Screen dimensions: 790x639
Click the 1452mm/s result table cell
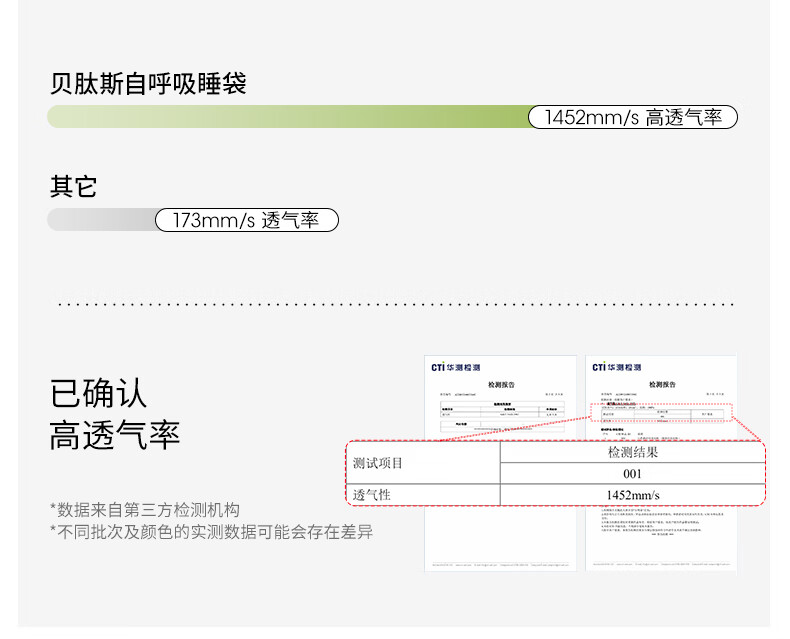[x=632, y=495]
